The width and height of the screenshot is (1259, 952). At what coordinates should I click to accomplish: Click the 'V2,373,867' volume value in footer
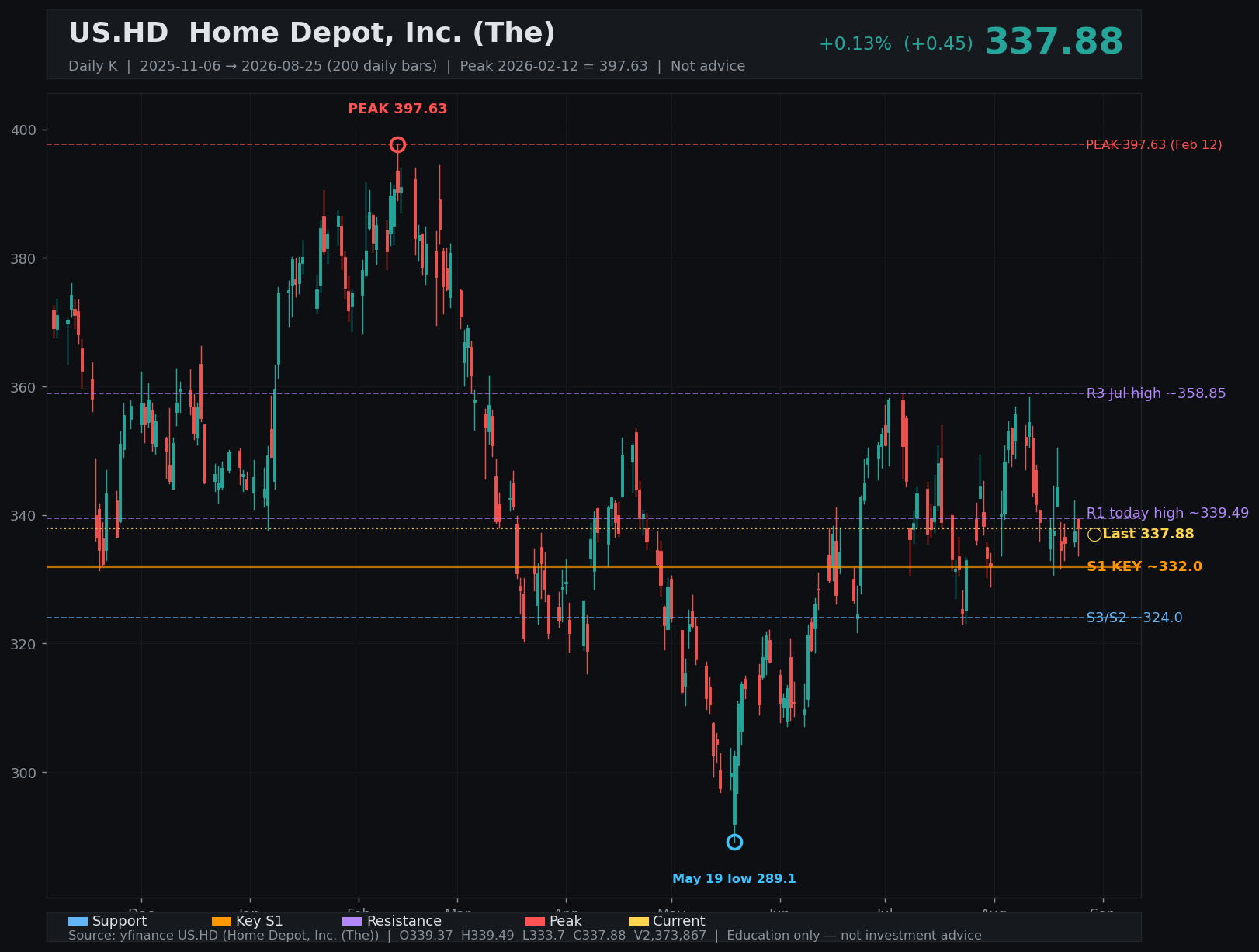(x=670, y=936)
